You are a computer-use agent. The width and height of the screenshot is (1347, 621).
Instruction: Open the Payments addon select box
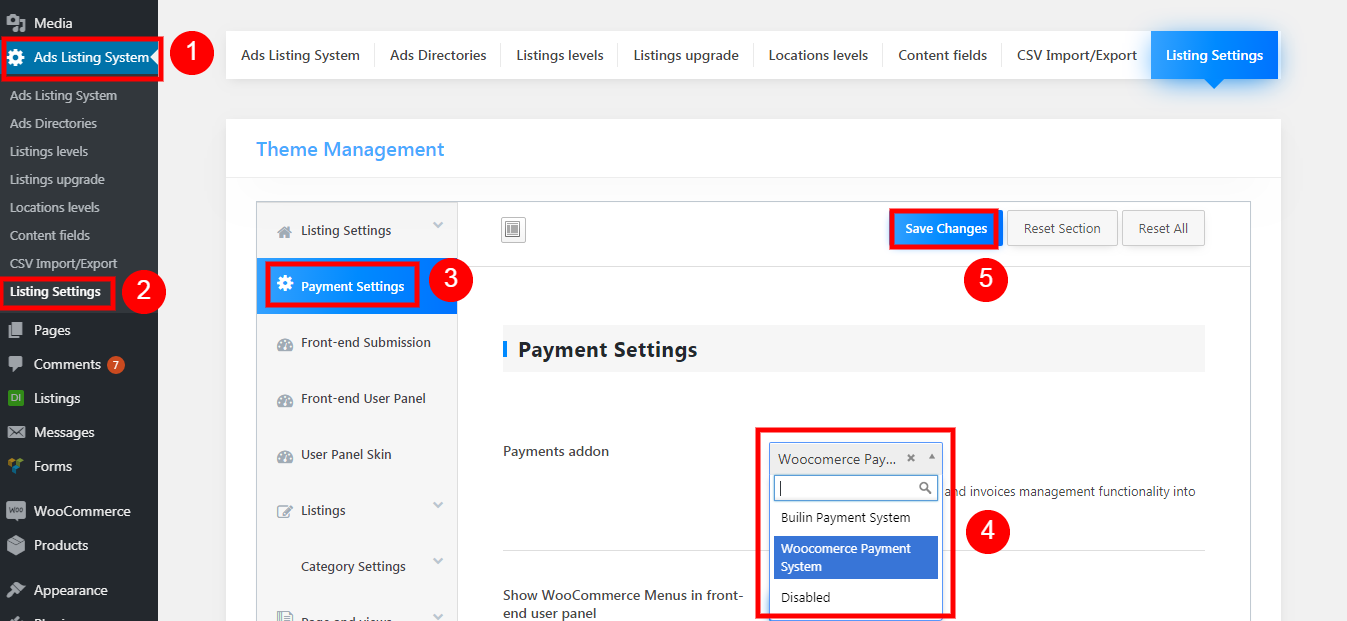click(x=856, y=459)
